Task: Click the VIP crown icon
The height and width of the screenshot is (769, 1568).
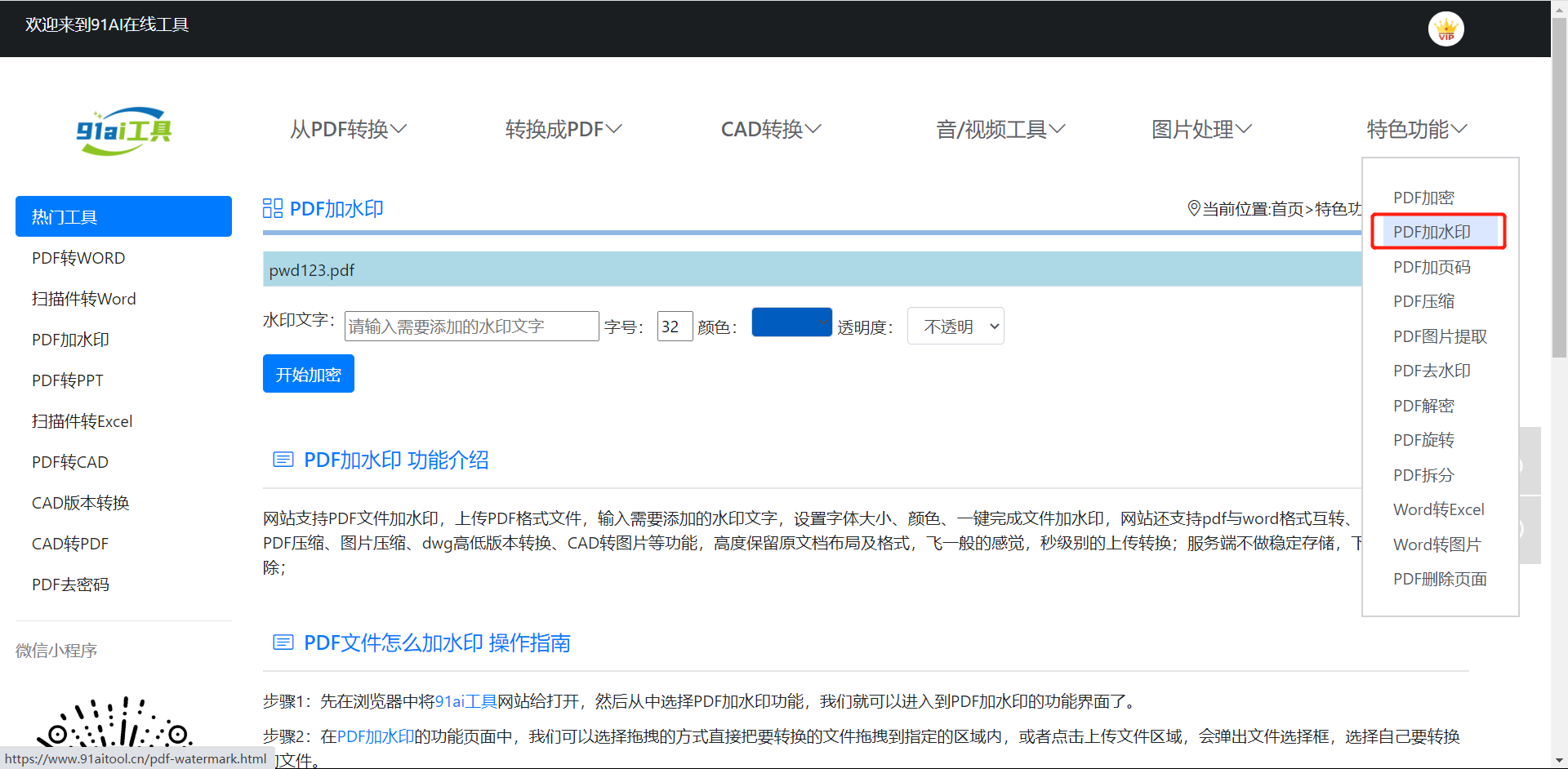Action: pos(1445,29)
